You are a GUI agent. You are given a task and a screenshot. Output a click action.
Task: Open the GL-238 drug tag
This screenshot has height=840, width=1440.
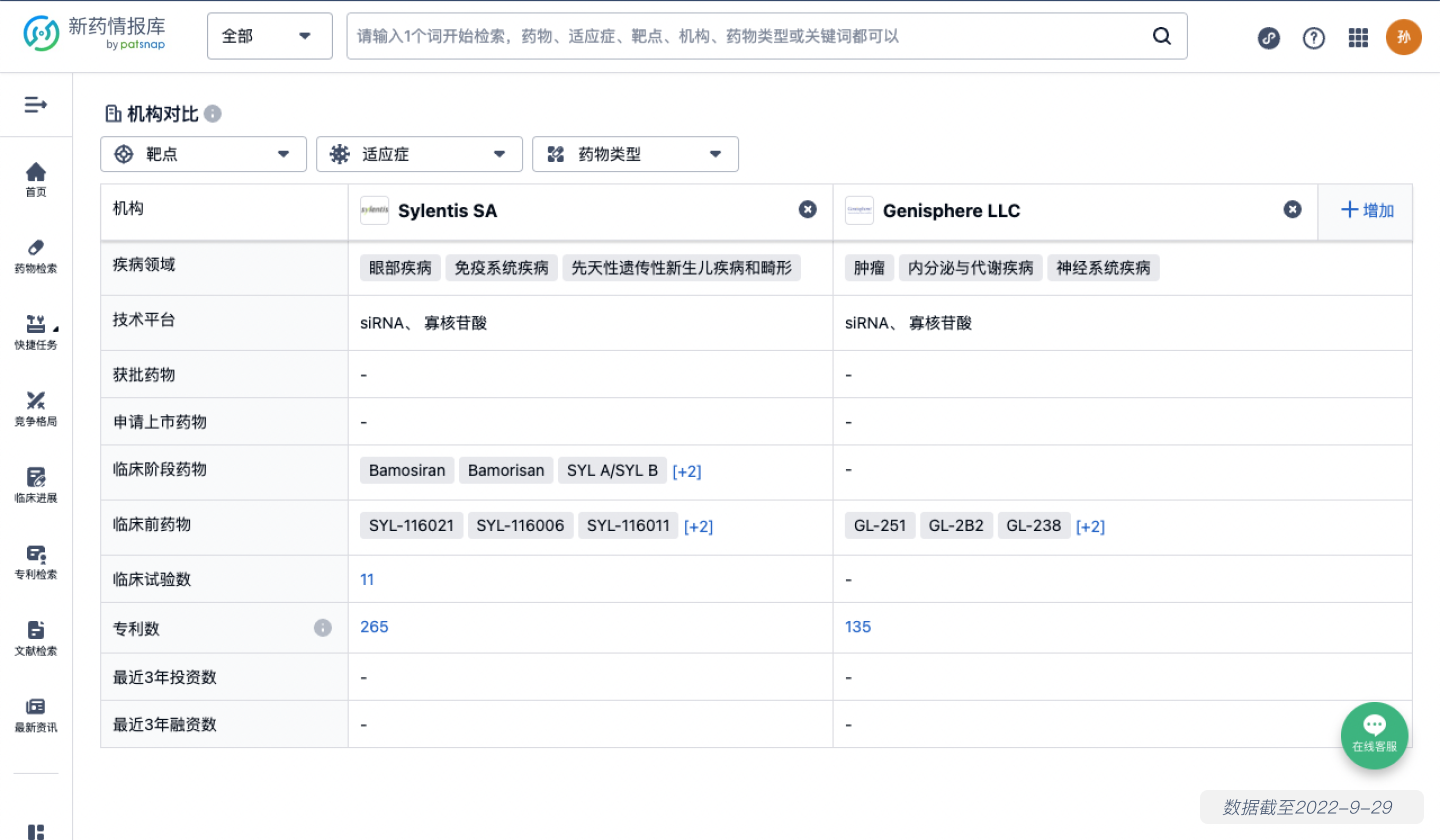(1034, 526)
